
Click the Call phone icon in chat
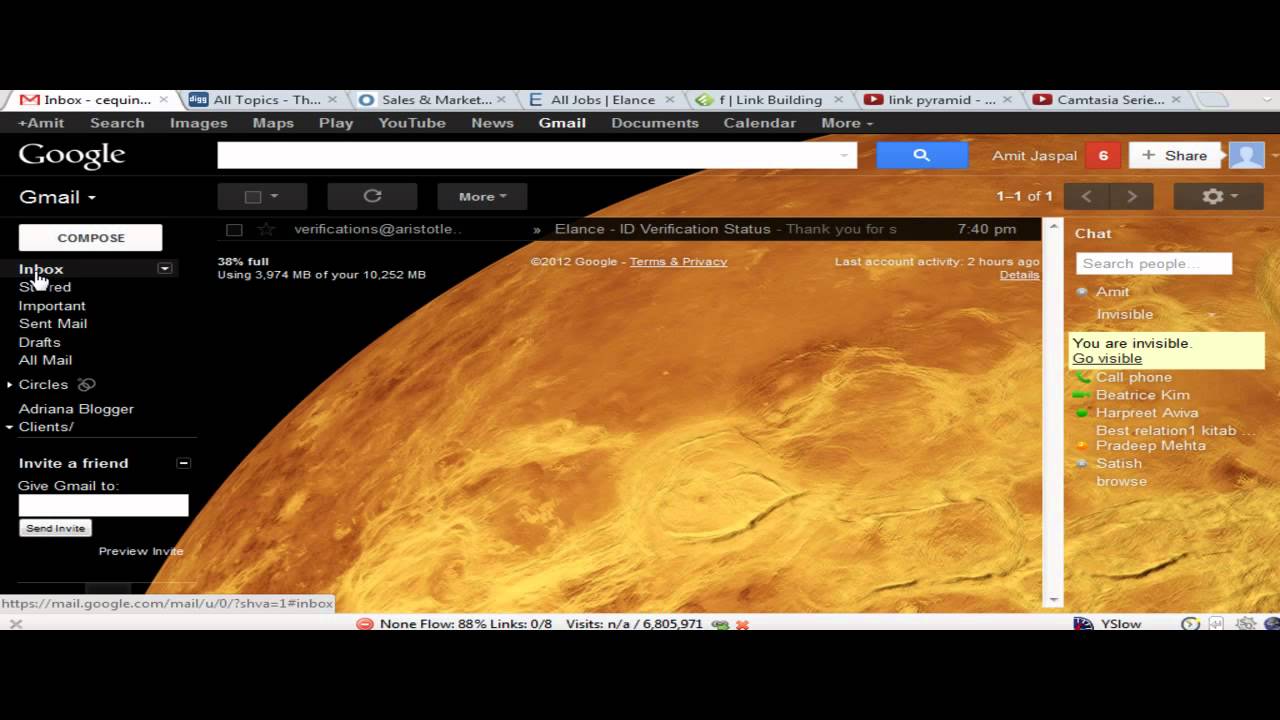tap(1083, 377)
